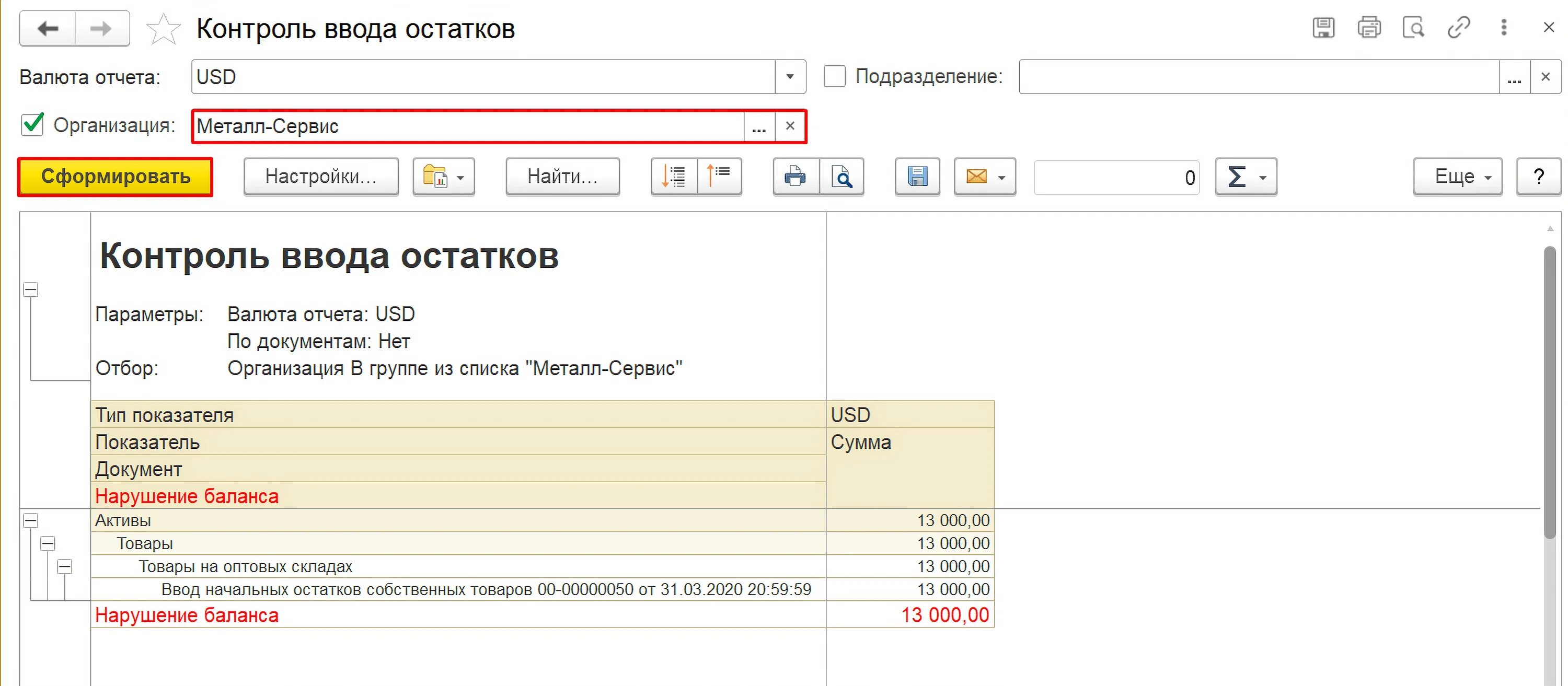
Task: Open send by email envelope dropdown
Action: [985, 177]
